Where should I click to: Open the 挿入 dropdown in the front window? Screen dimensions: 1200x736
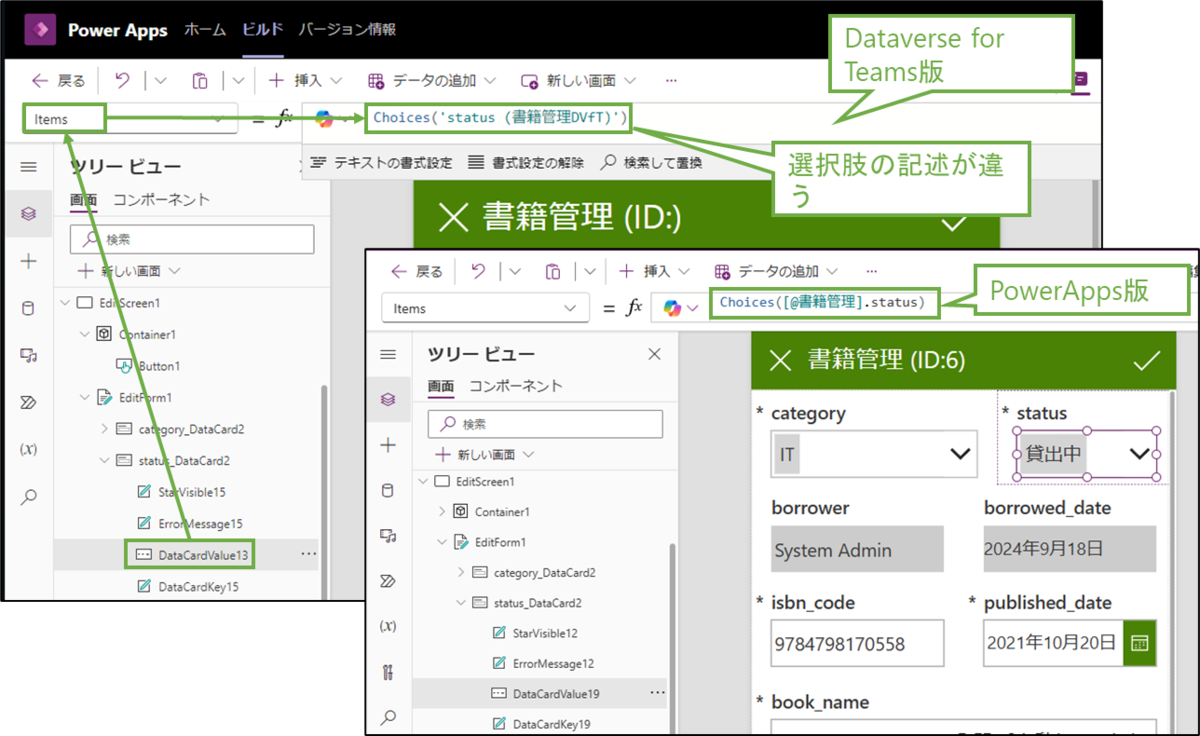click(x=653, y=271)
